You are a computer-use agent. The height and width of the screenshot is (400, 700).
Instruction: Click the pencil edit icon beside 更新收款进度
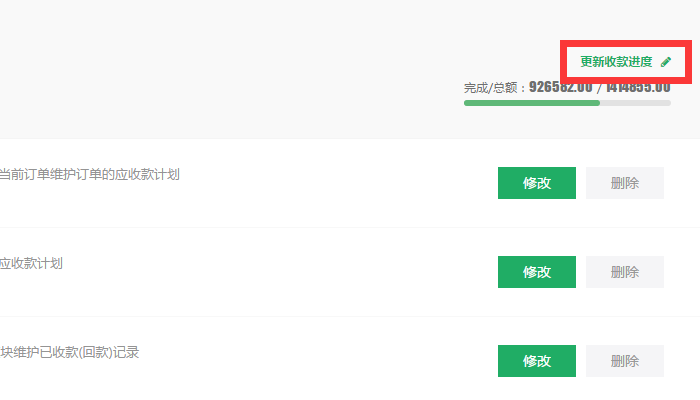coord(666,62)
